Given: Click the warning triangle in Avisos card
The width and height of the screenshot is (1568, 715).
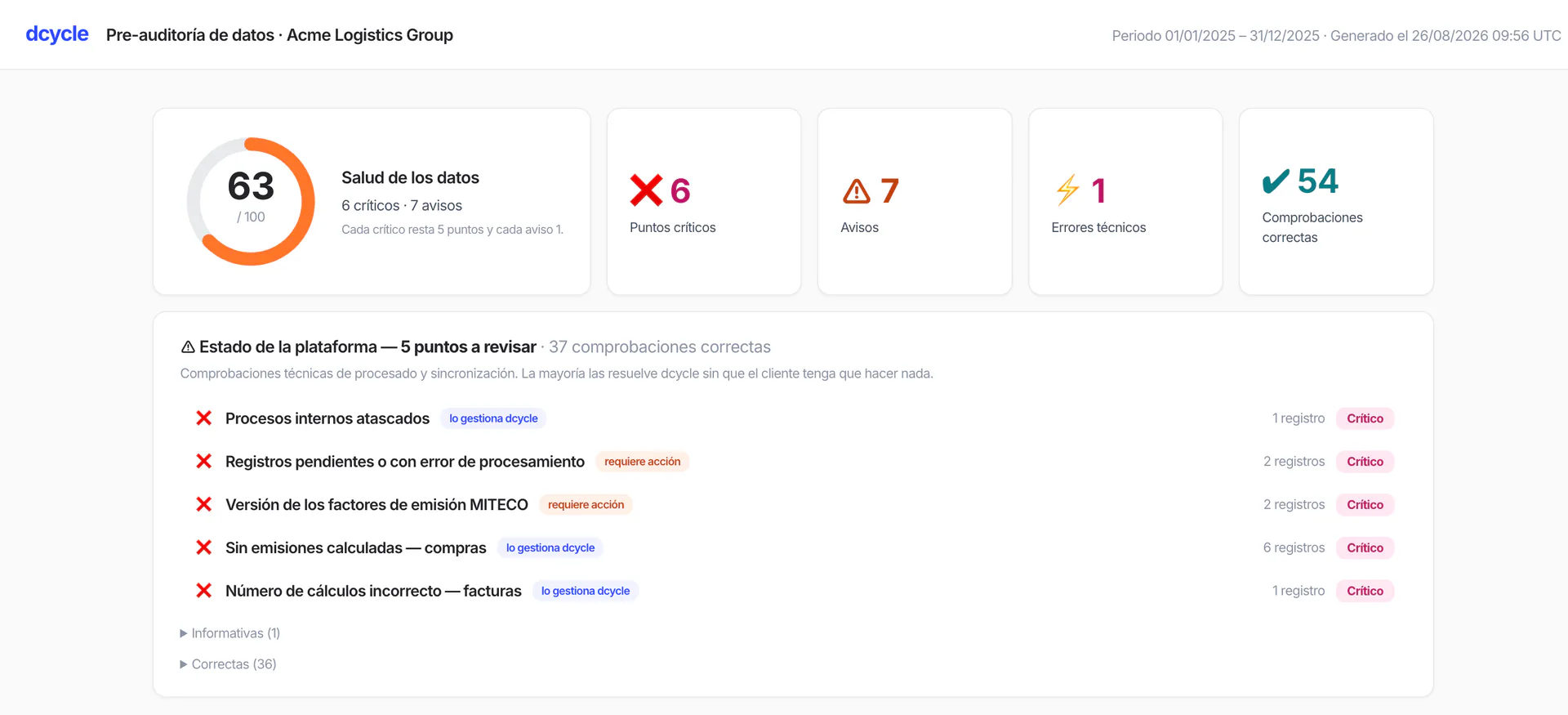Looking at the screenshot, I should click(857, 191).
